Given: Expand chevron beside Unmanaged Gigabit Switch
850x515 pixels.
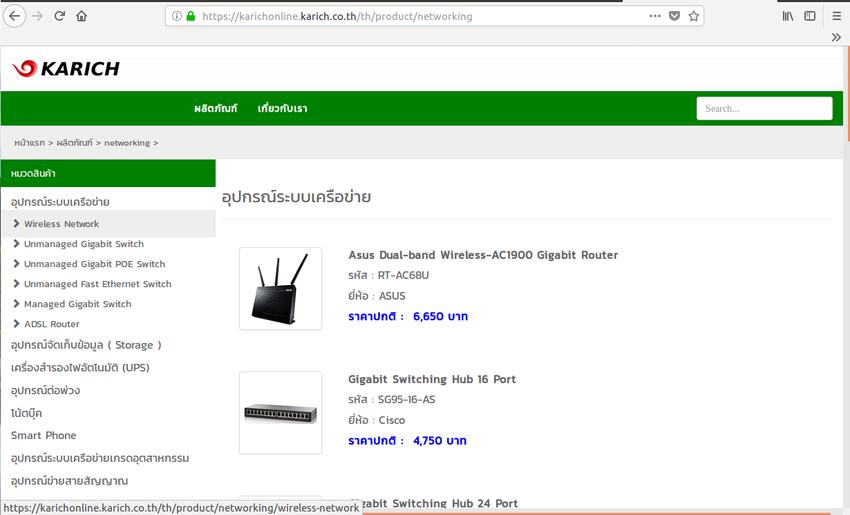Looking at the screenshot, I should [16, 243].
